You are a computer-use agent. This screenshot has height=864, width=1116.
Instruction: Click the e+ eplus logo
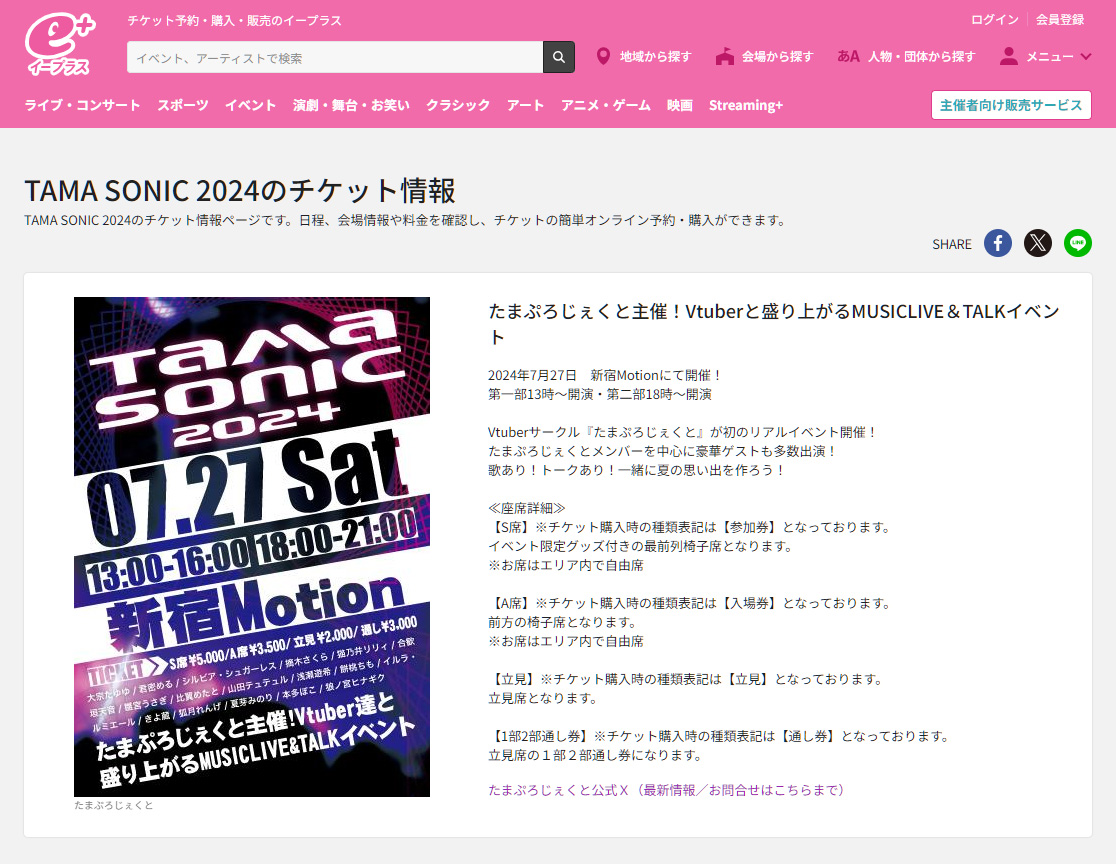(59, 47)
